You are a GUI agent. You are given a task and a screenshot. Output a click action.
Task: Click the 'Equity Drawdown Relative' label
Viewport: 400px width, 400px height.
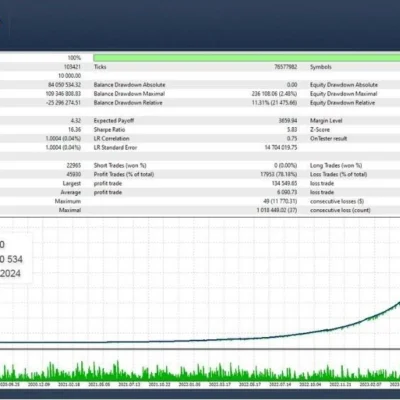(x=343, y=103)
